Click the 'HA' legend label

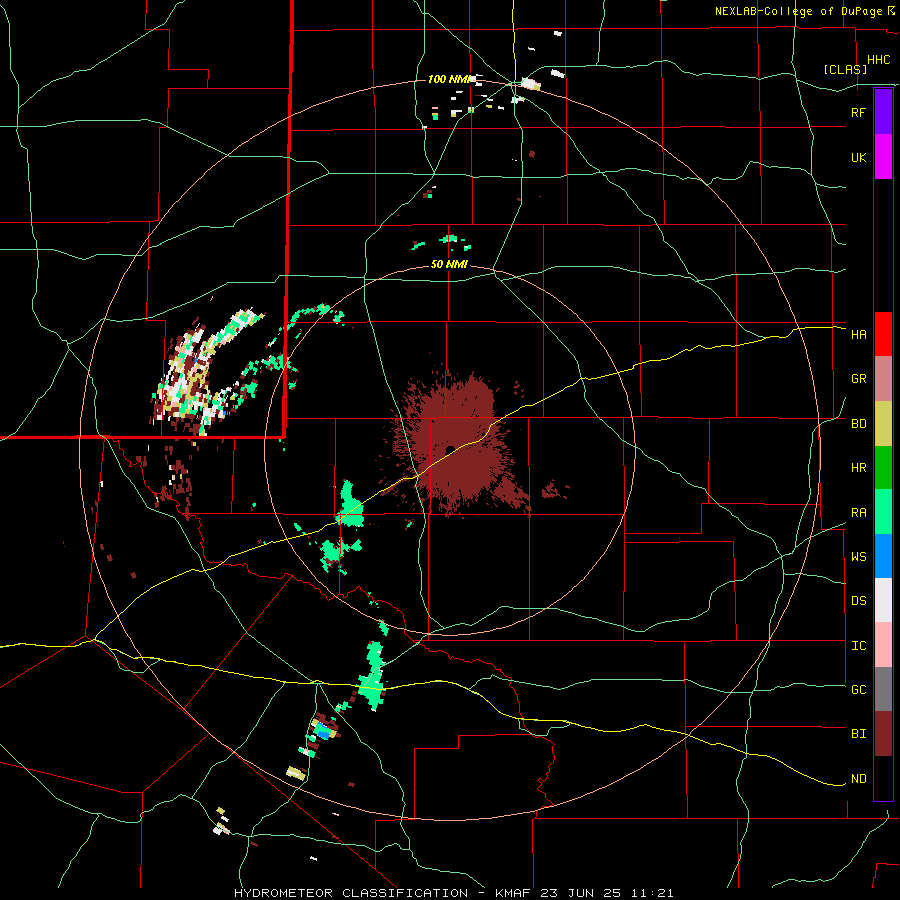858,334
